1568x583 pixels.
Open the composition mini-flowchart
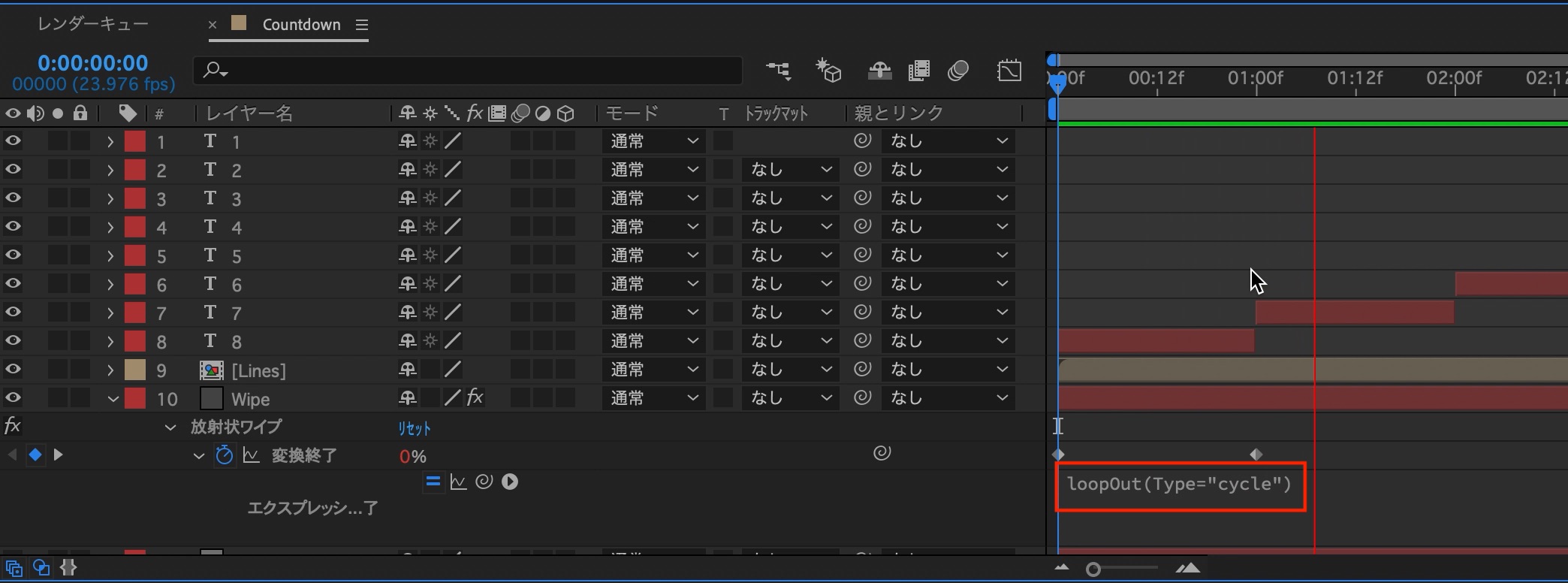778,71
